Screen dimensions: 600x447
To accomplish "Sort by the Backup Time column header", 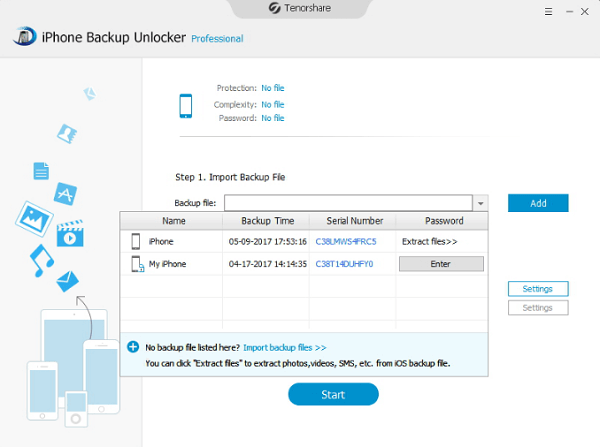I will [x=266, y=221].
